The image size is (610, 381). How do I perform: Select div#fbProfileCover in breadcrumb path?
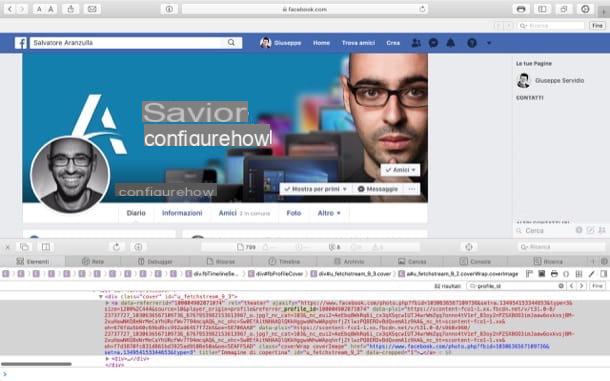click(275, 274)
